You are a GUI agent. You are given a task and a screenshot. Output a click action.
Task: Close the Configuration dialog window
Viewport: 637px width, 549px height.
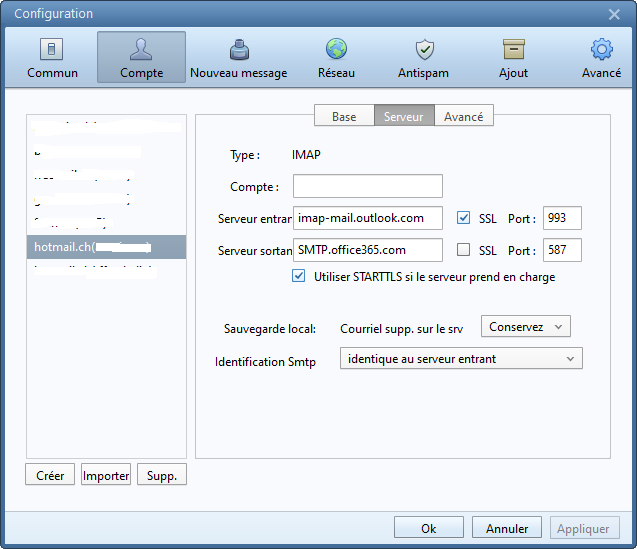[x=614, y=14]
